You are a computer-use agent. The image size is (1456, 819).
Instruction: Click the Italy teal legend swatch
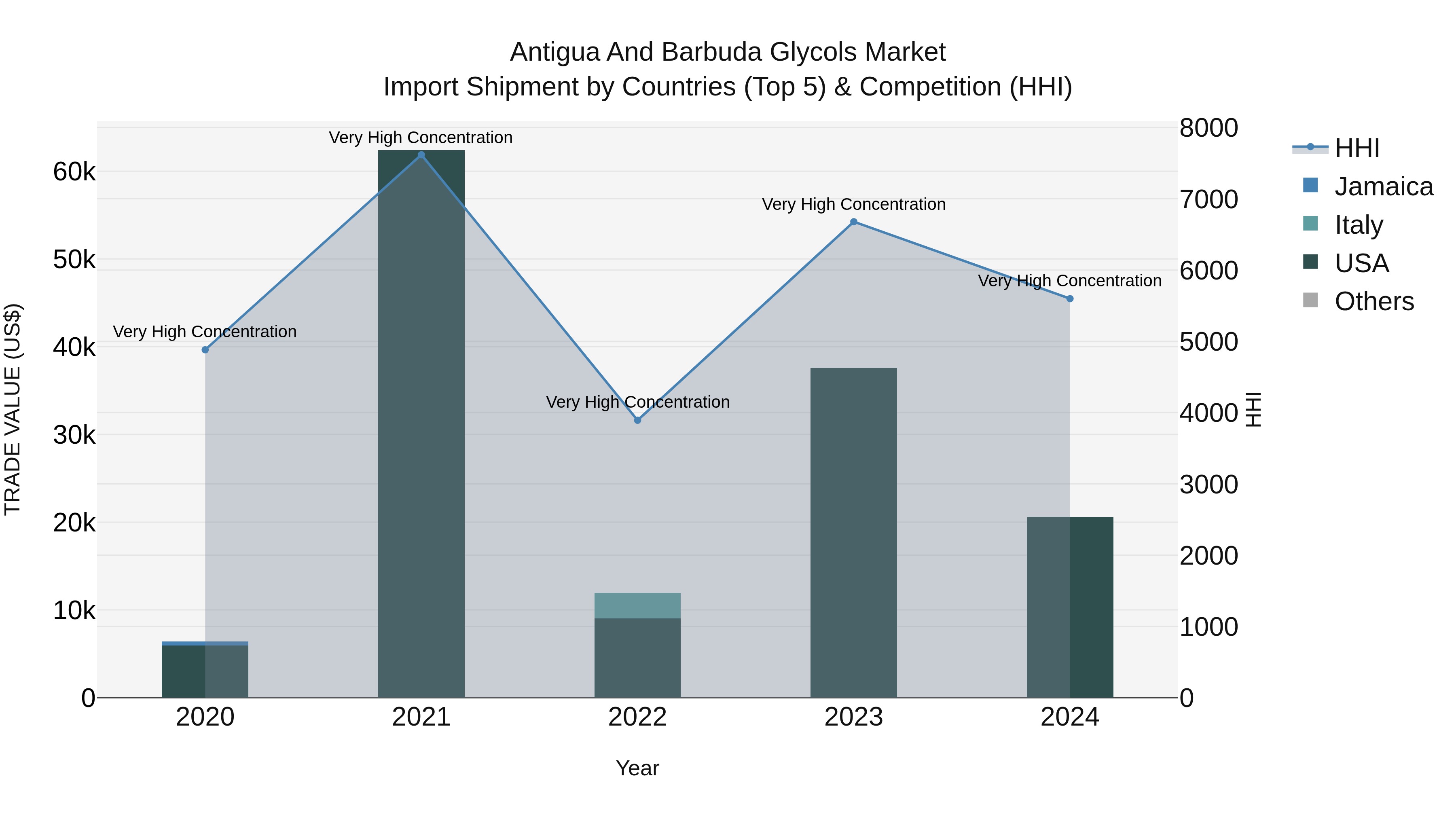[1310, 223]
